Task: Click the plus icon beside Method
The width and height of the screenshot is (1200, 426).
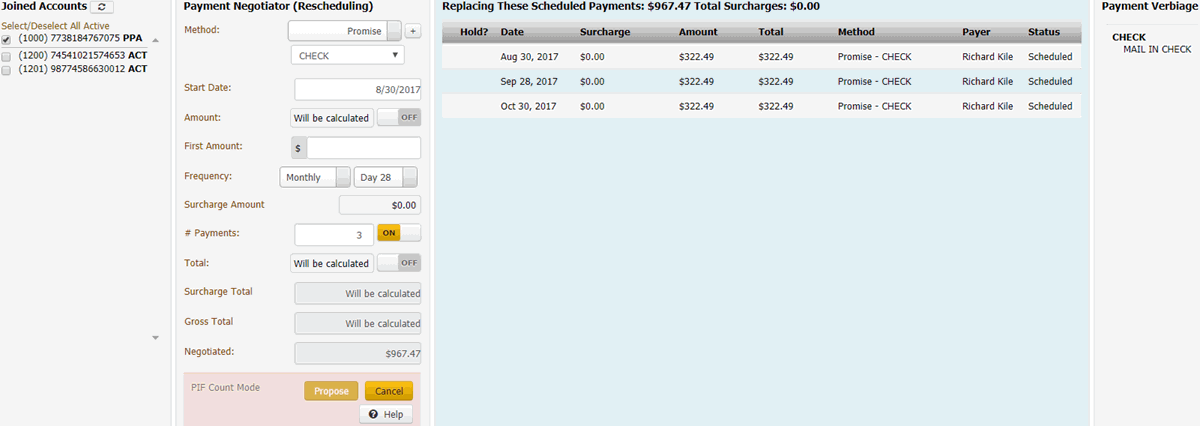Action: coord(414,31)
